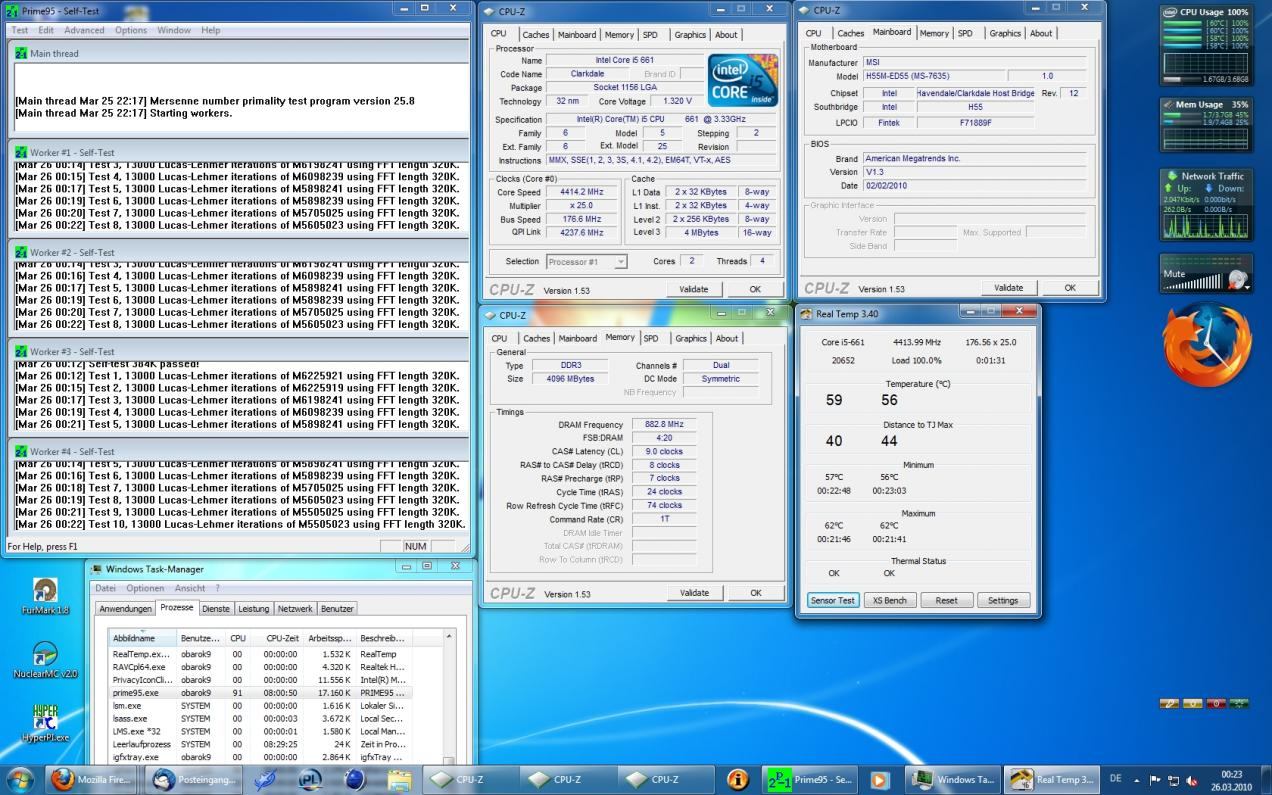Image resolution: width=1272 pixels, height=795 pixels.
Task: Click the dark blue globe taskbar icon
Action: (355, 780)
